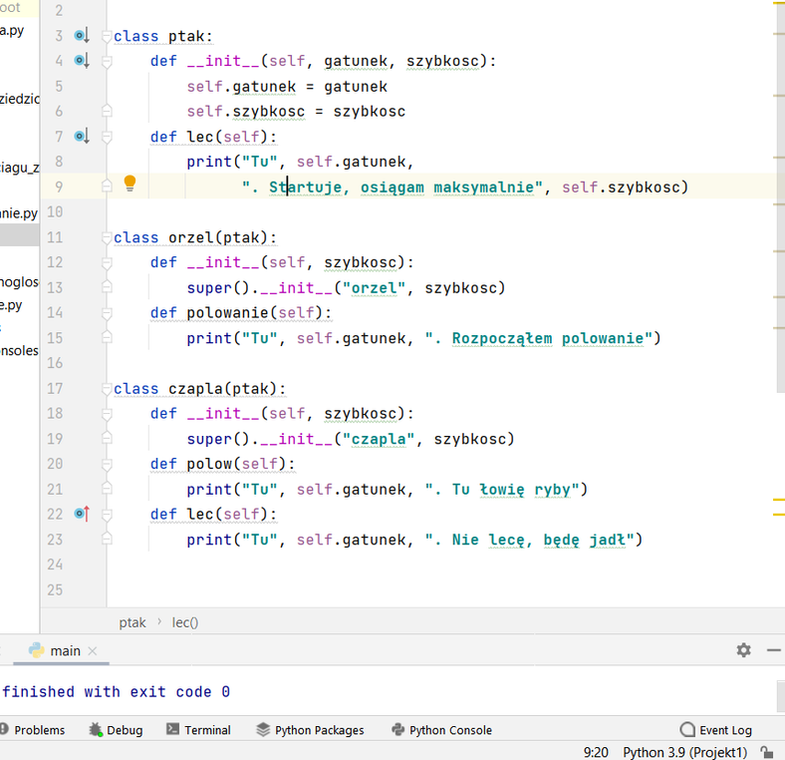Image resolution: width=785 pixels, height=760 pixels.
Task: Click the overridden method marker on line 7
Action: pyautogui.click(x=82, y=136)
